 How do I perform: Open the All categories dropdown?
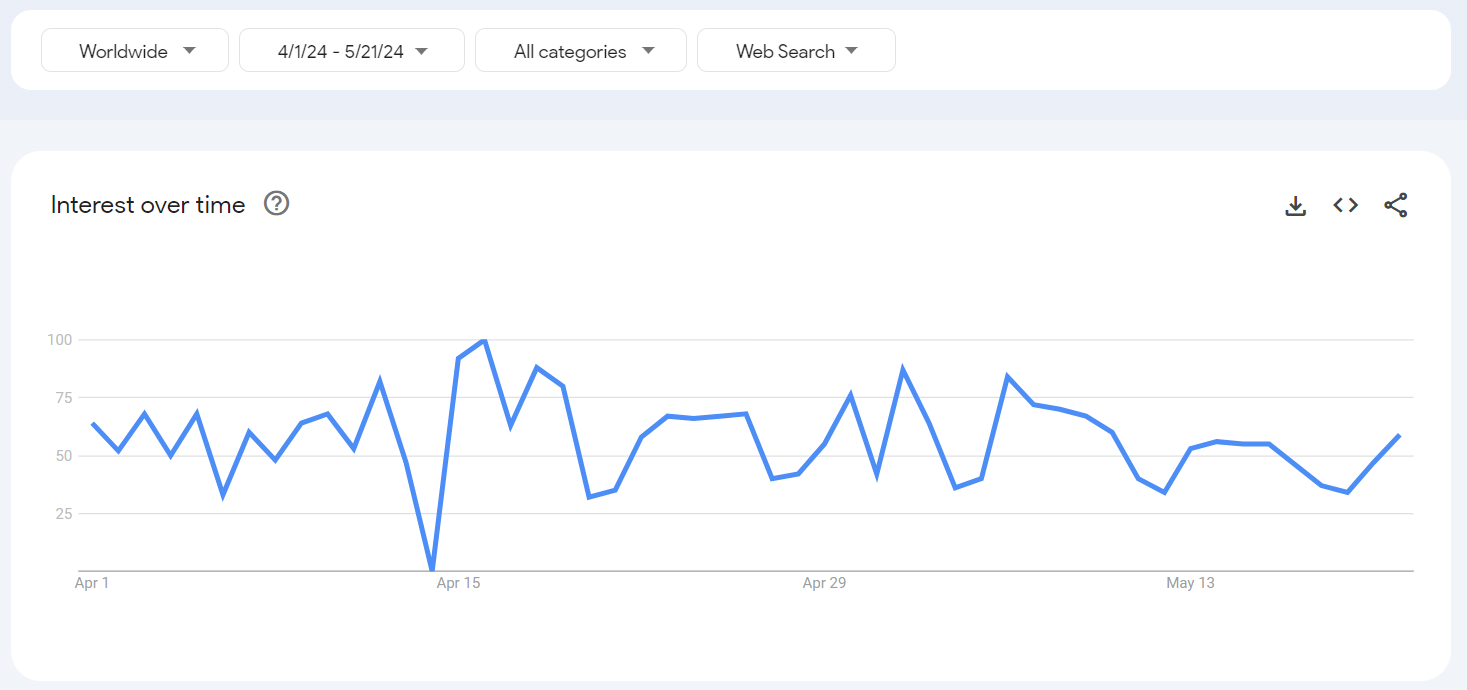(581, 51)
